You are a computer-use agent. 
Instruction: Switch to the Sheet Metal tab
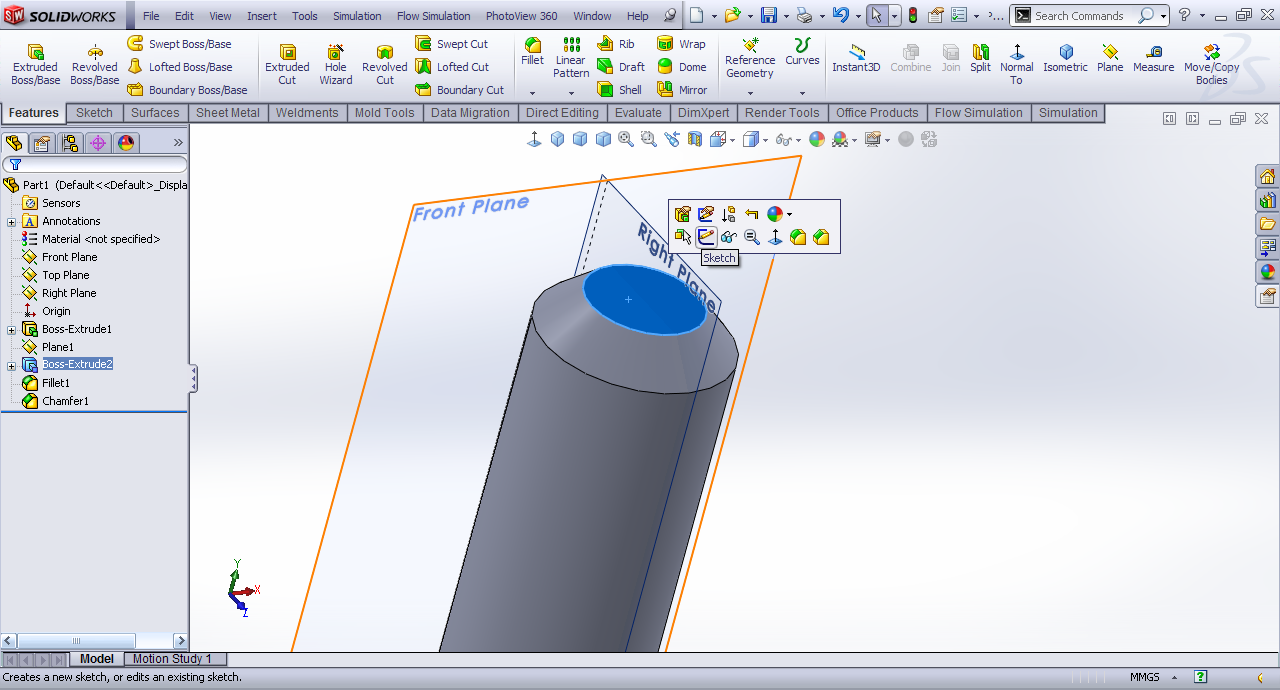227,113
